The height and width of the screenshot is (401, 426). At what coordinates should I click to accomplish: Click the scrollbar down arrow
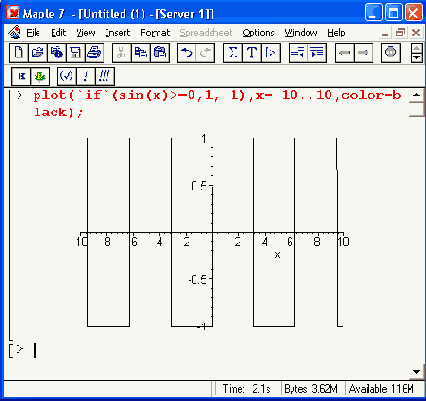pyautogui.click(x=416, y=372)
